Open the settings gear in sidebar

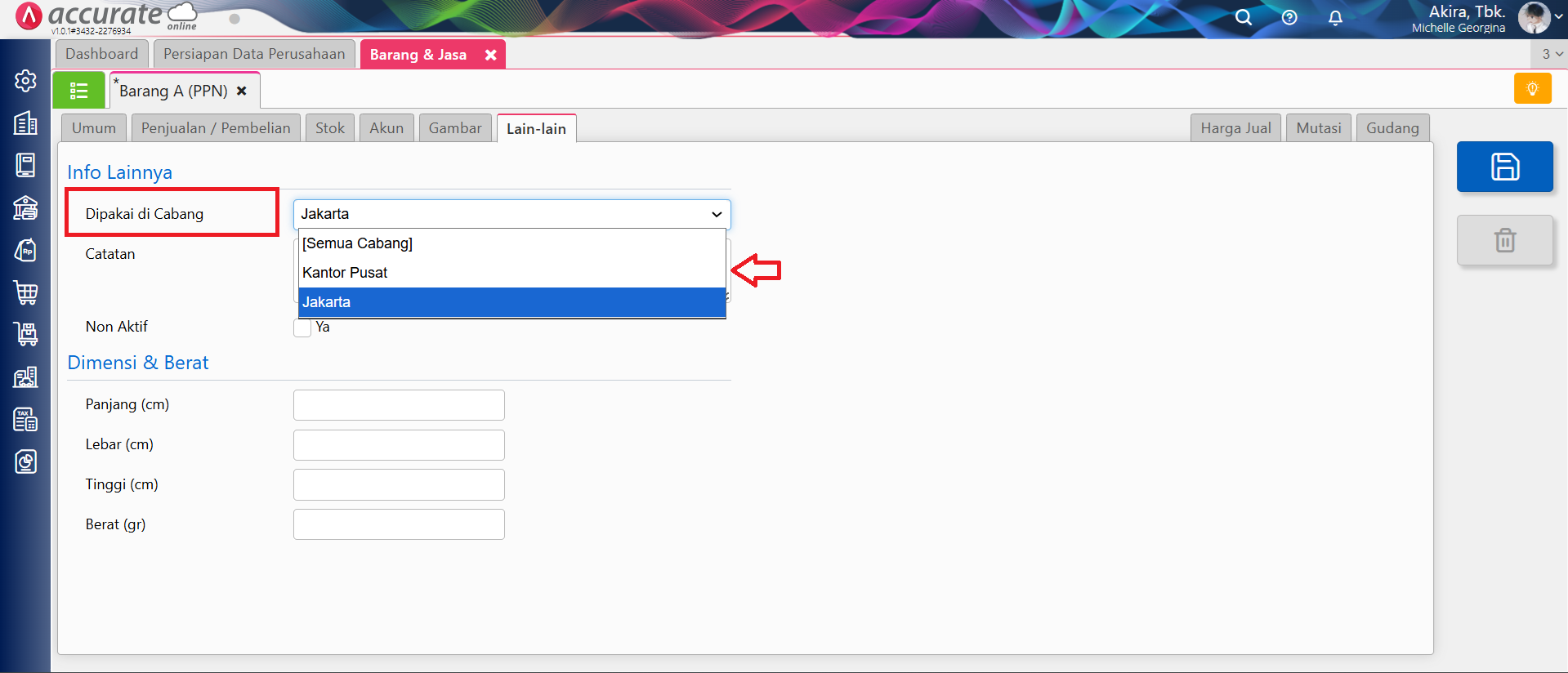[x=25, y=81]
